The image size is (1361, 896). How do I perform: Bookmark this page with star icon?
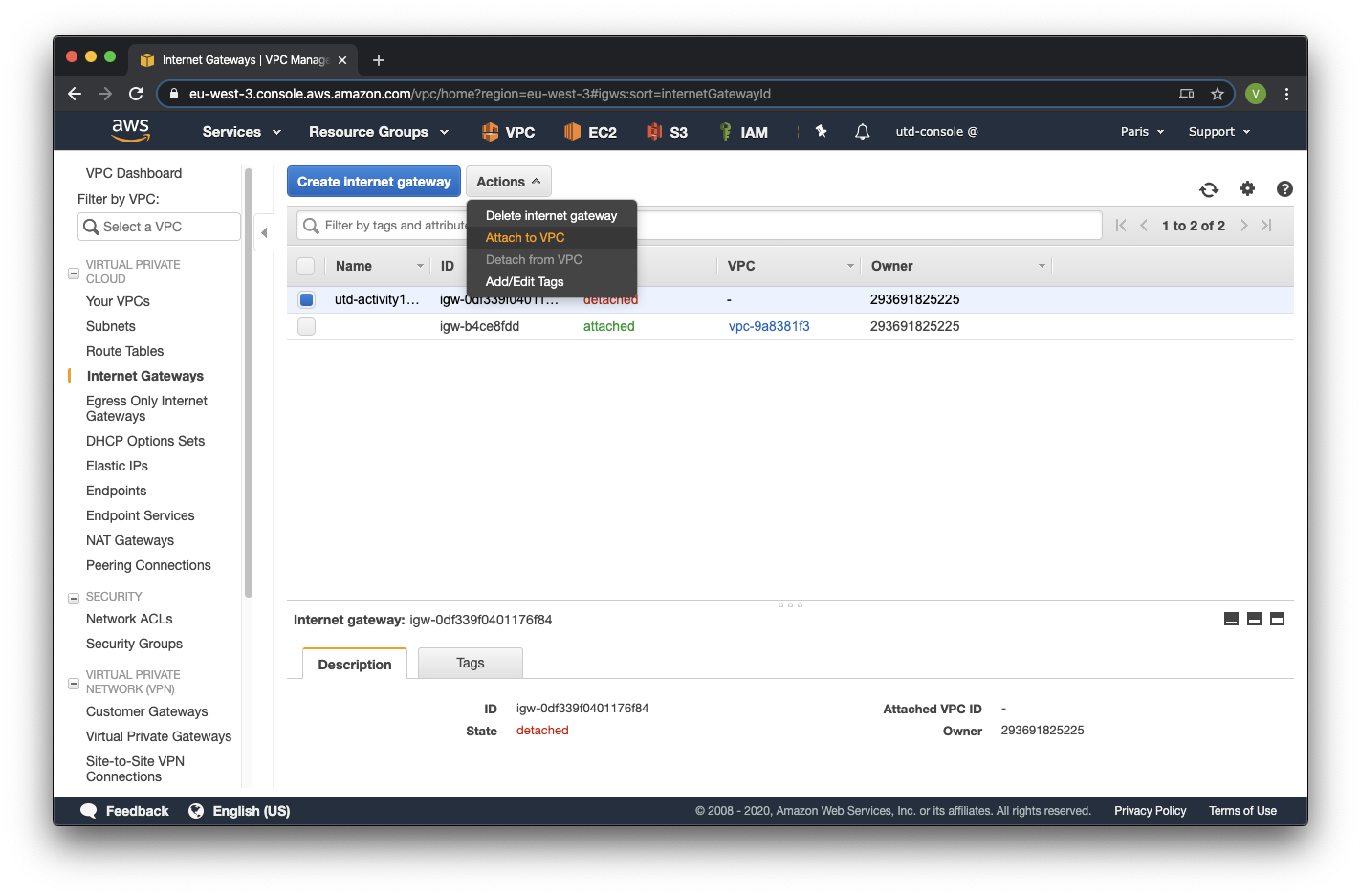(1217, 94)
